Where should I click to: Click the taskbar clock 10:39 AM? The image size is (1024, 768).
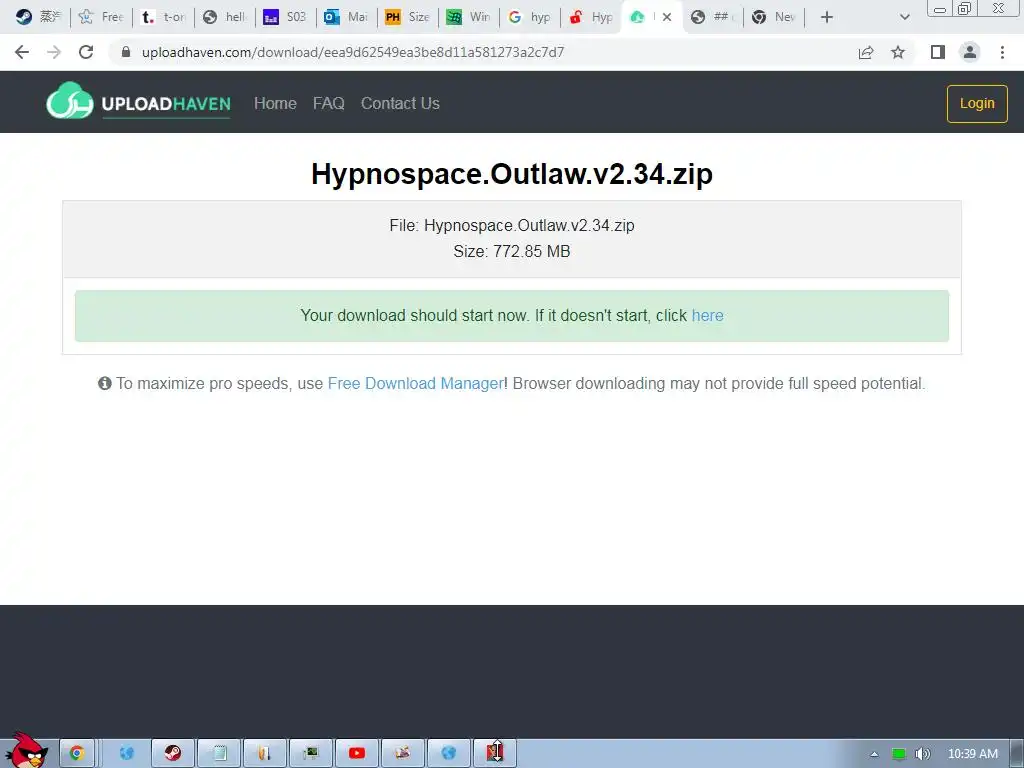[x=972, y=754]
